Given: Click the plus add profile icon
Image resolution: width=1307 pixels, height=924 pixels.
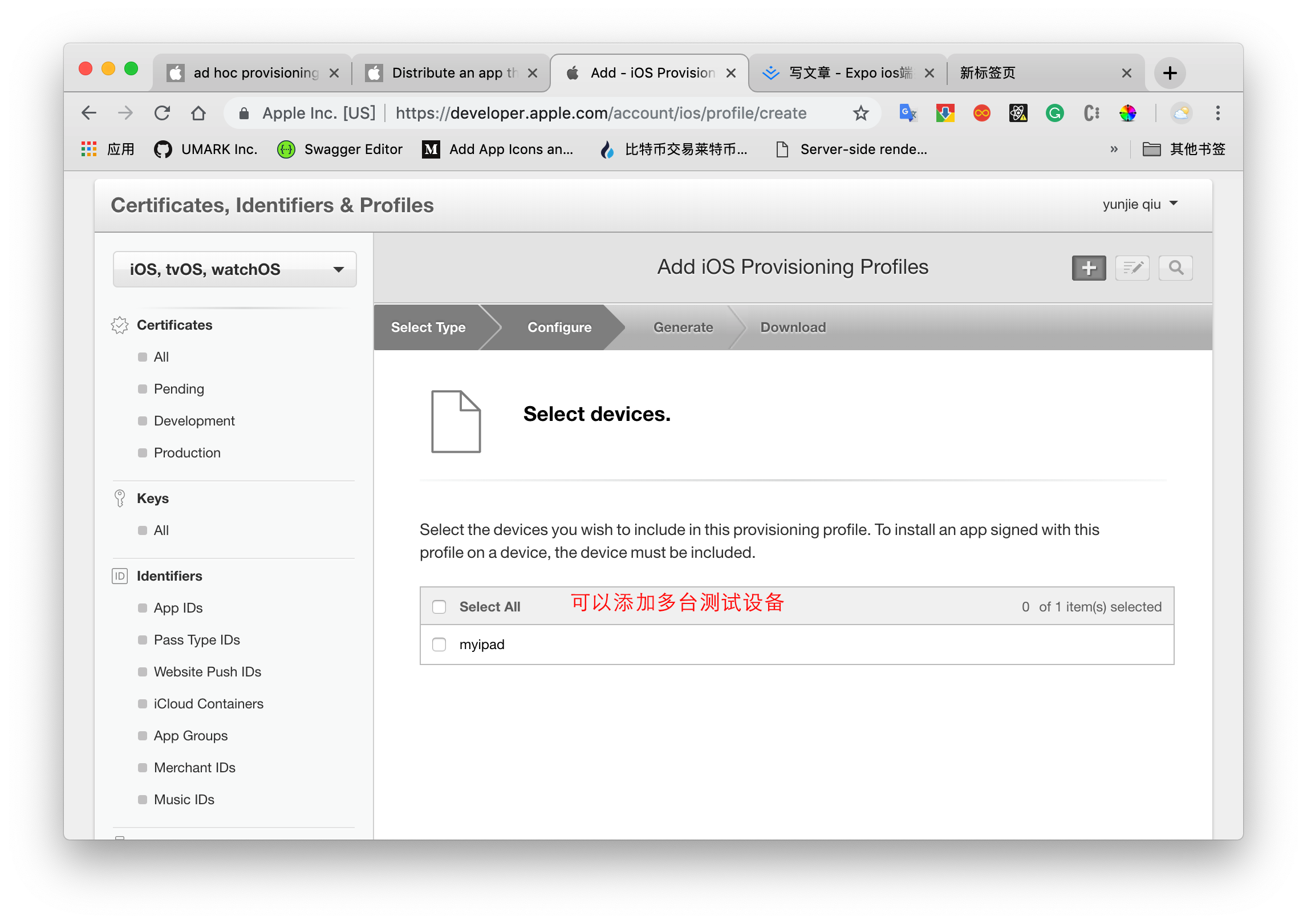Looking at the screenshot, I should pyautogui.click(x=1088, y=268).
